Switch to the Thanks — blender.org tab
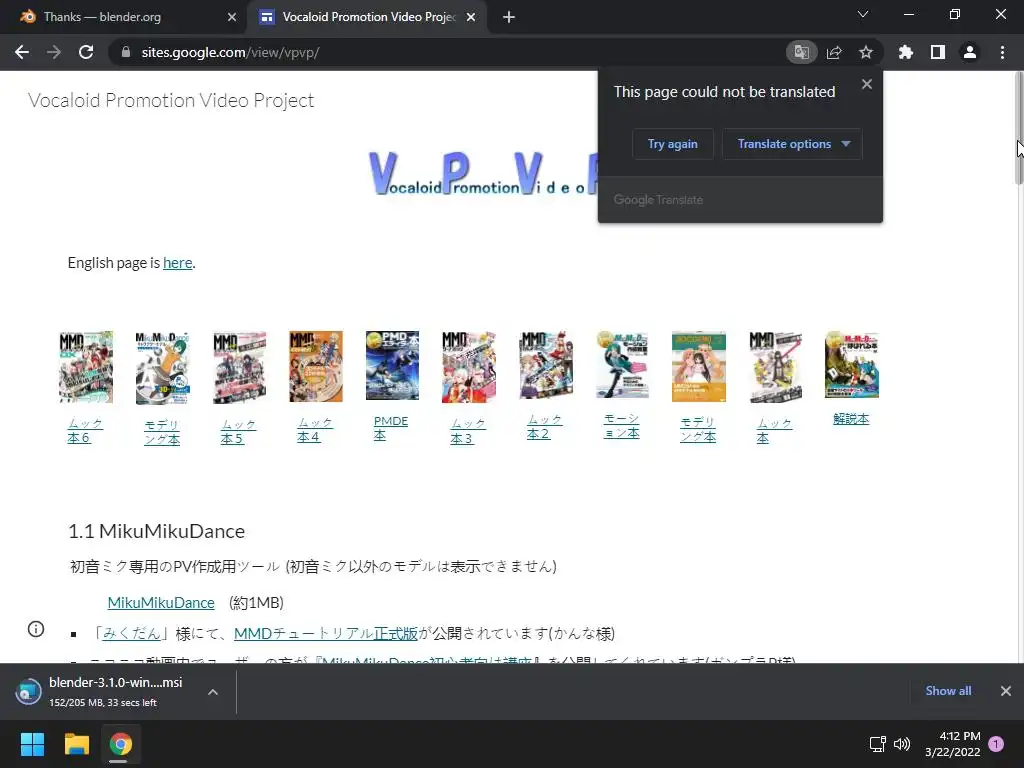 124,17
